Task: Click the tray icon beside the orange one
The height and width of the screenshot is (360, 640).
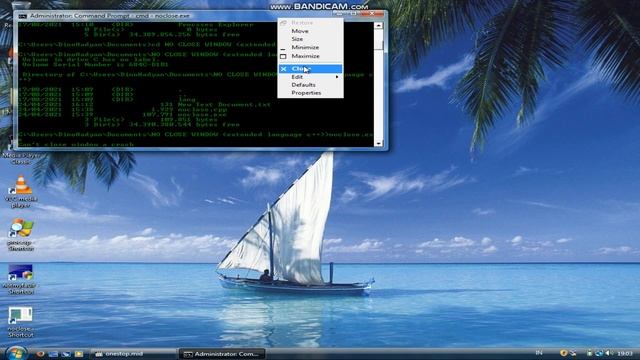Action: point(573,353)
